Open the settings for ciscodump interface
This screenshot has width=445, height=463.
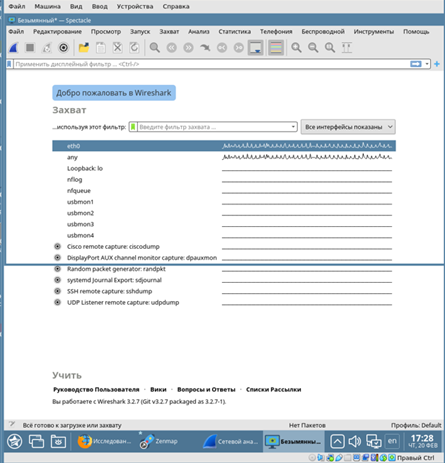coord(58,246)
